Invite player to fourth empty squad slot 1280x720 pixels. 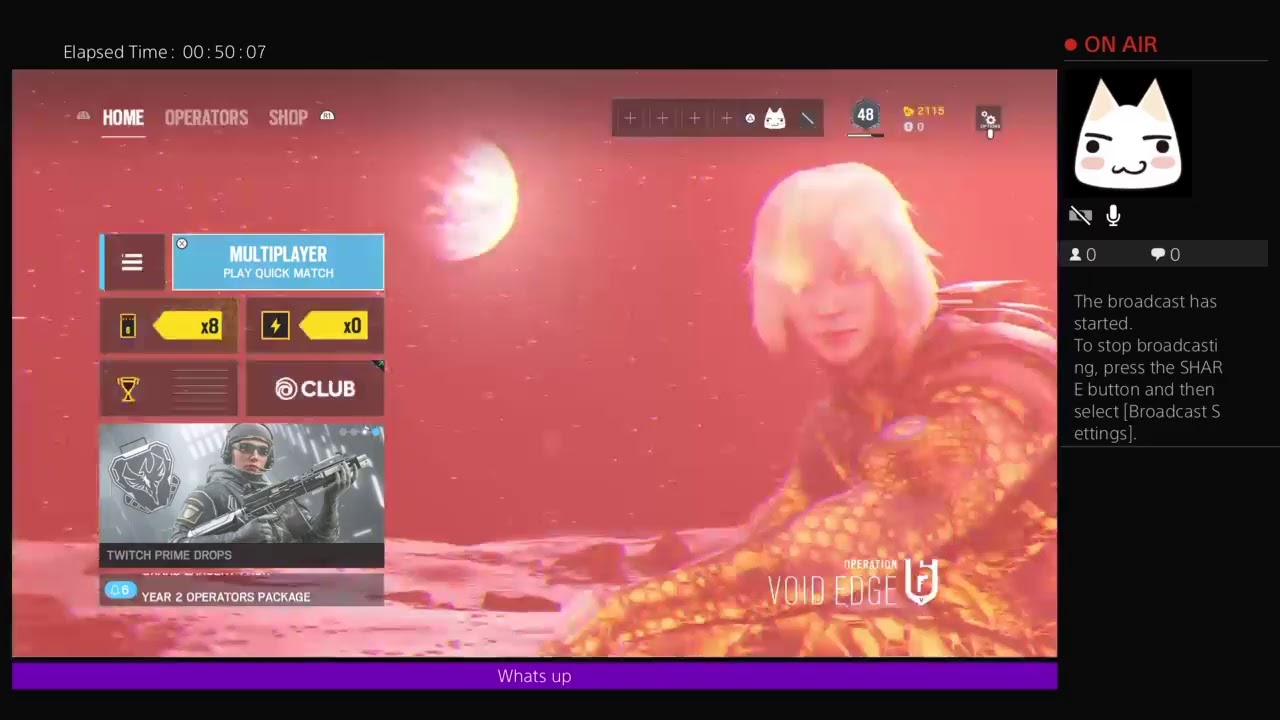[727, 118]
